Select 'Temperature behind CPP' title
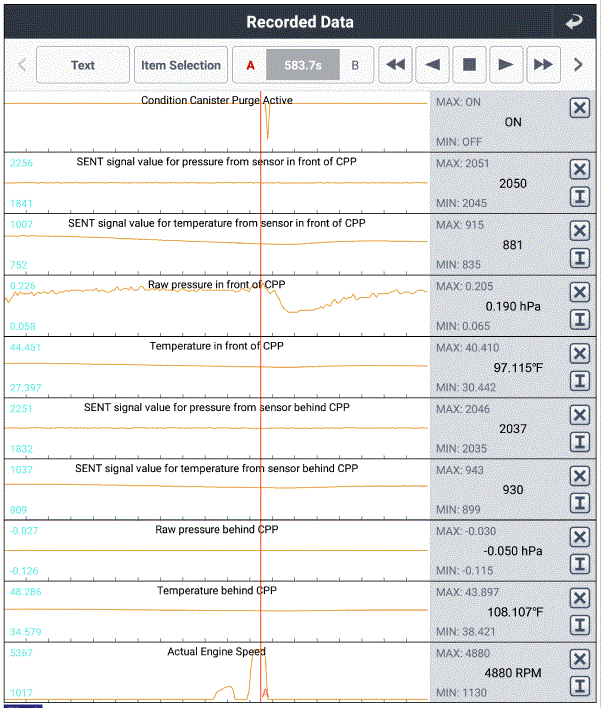 217,591
